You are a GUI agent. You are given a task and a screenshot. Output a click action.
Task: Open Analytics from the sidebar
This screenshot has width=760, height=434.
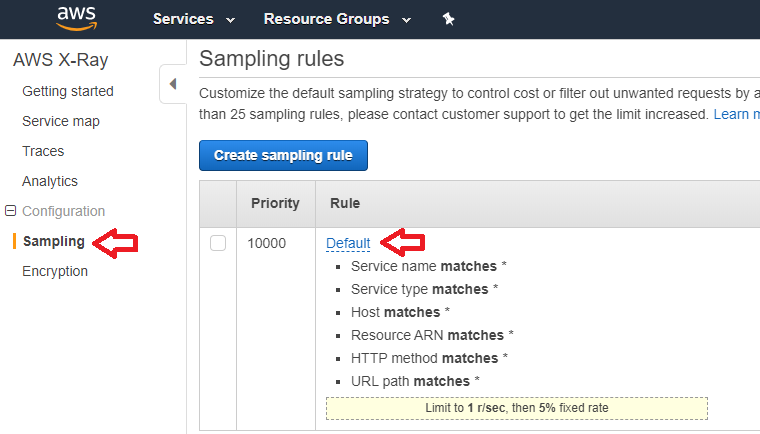(x=50, y=181)
